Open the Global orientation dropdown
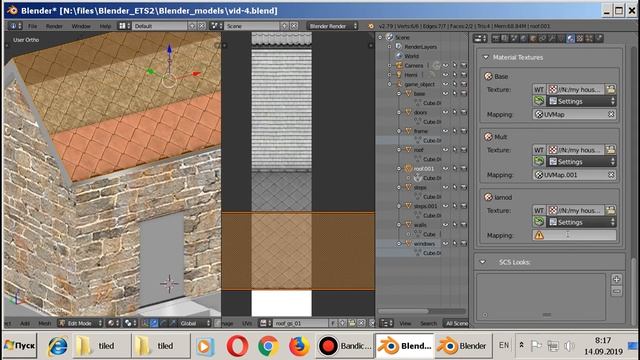640x360 pixels. pyautogui.click(x=195, y=323)
